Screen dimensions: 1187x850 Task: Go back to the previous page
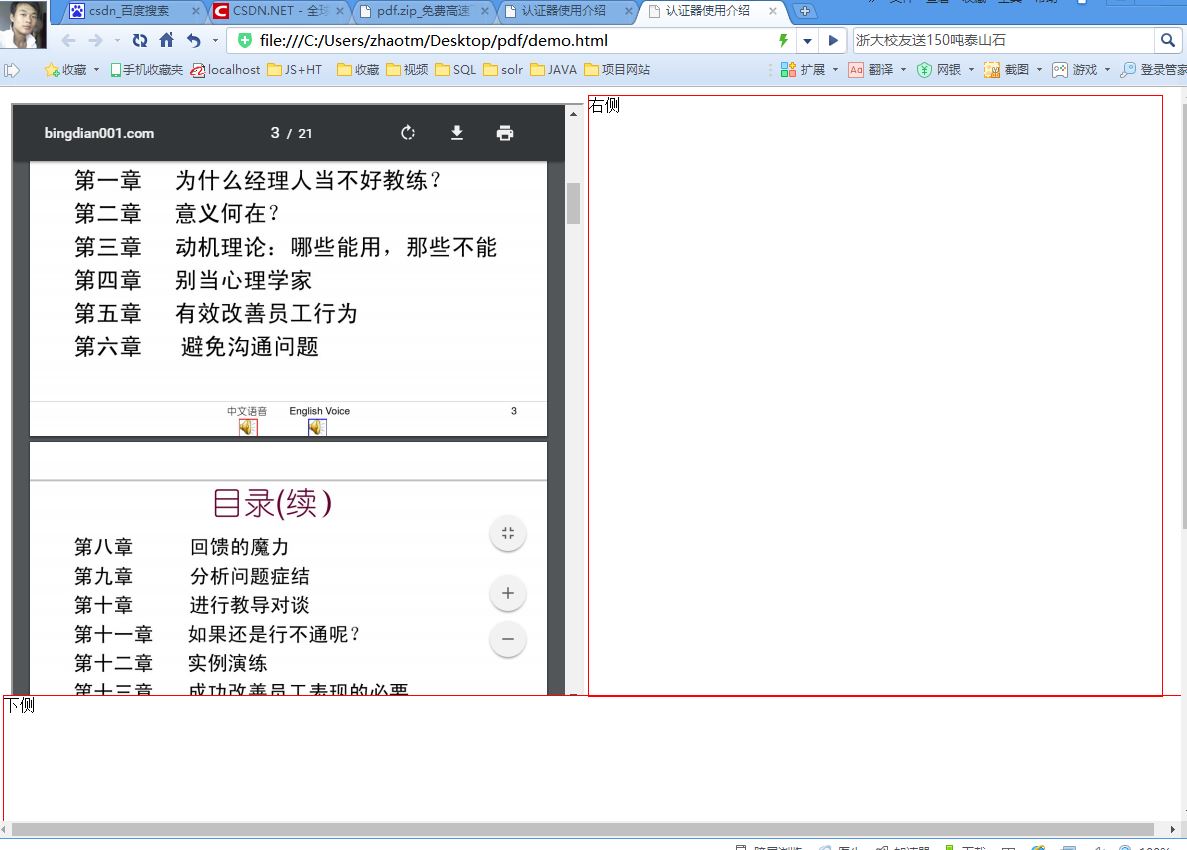tap(69, 40)
